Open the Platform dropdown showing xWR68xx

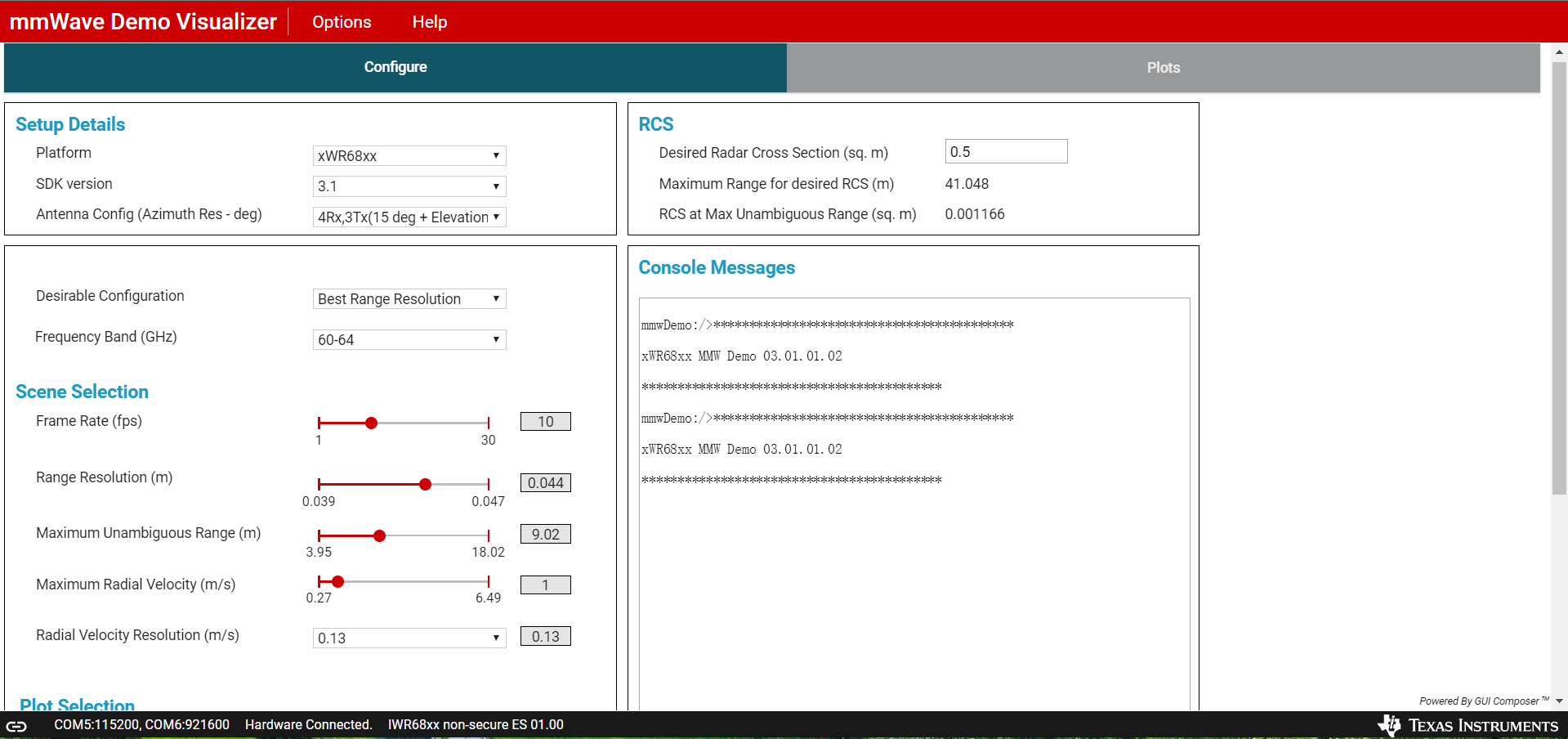click(x=409, y=156)
